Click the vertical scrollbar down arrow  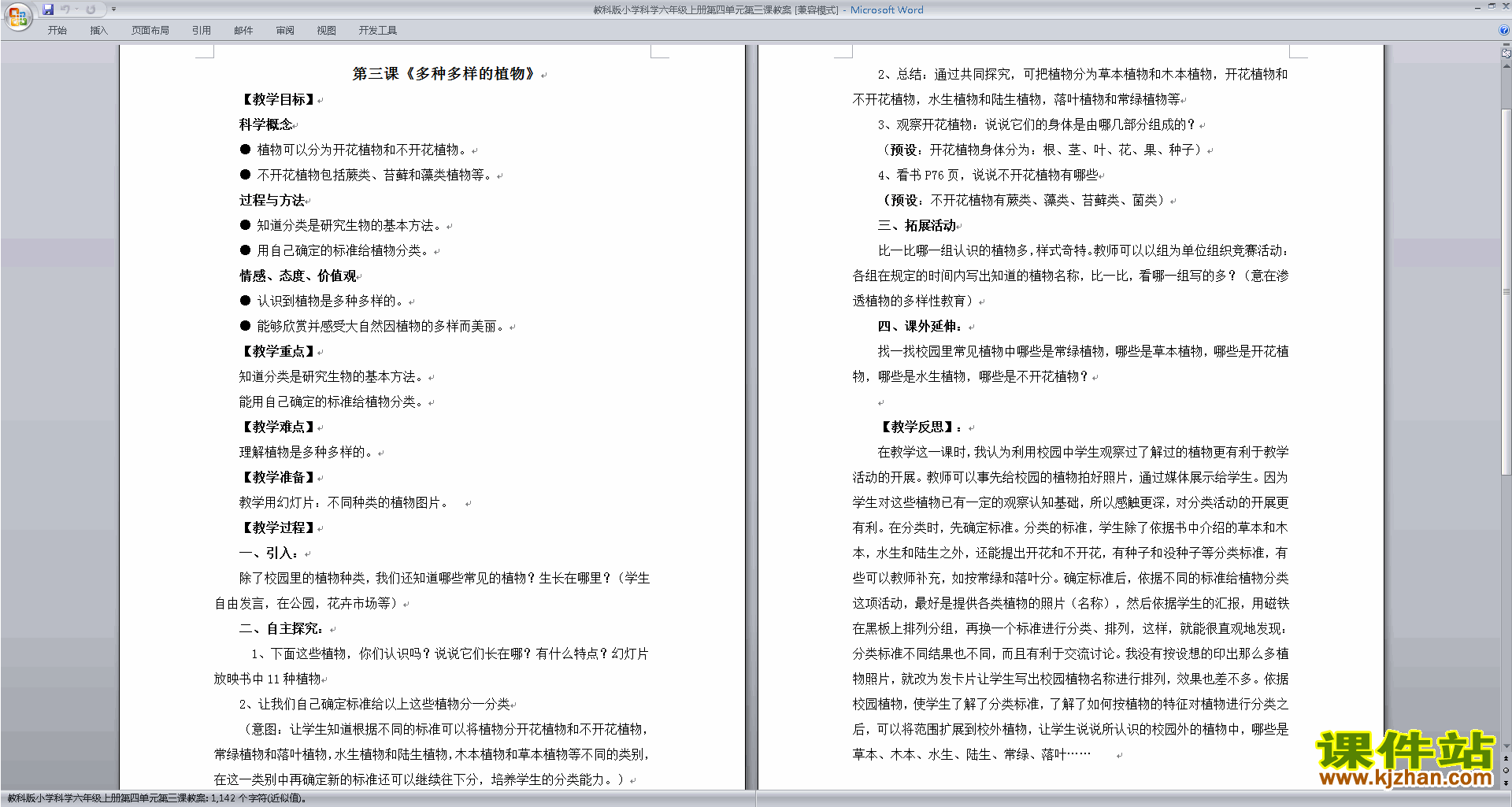tap(1506, 746)
